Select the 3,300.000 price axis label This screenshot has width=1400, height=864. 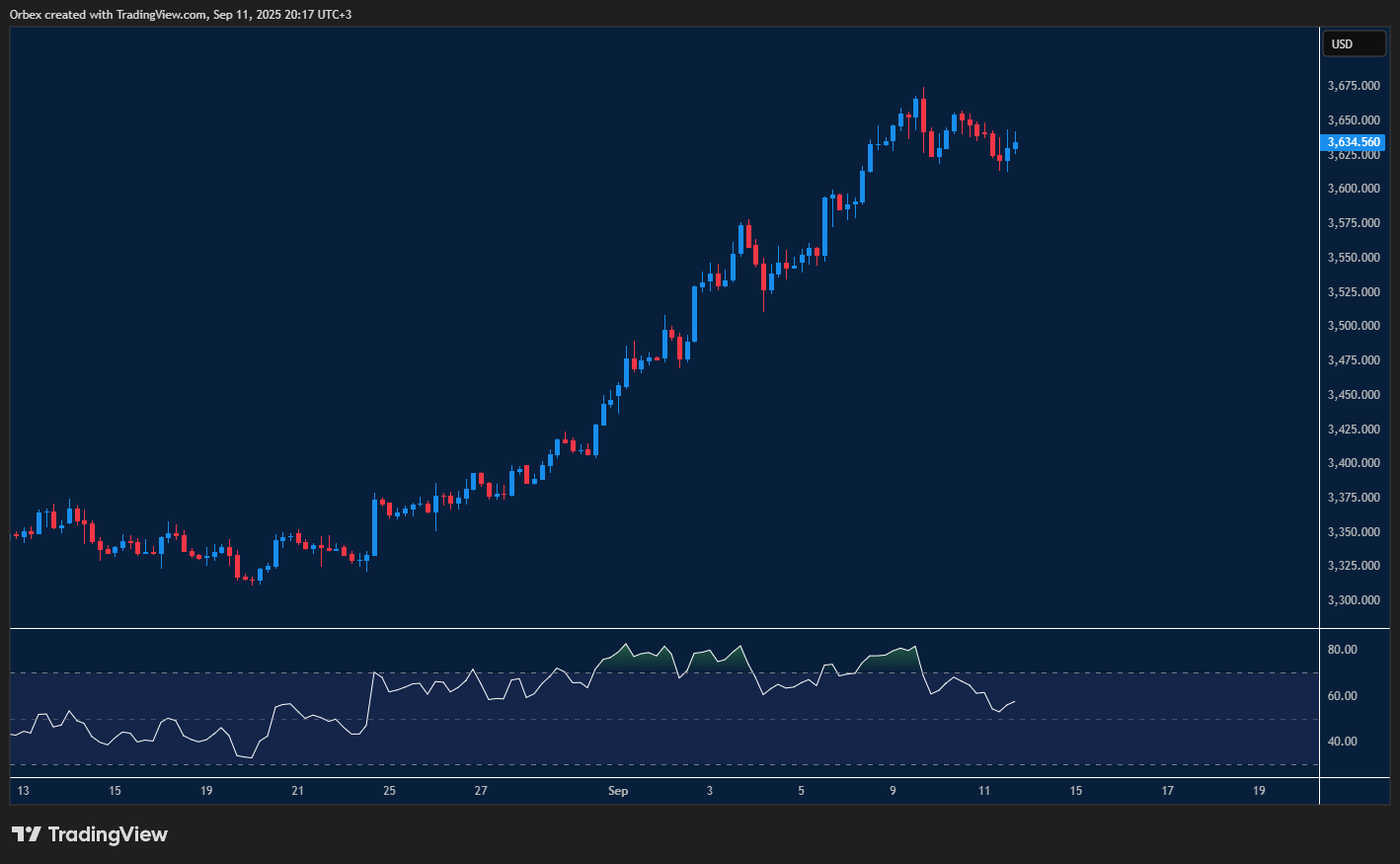(x=1354, y=600)
